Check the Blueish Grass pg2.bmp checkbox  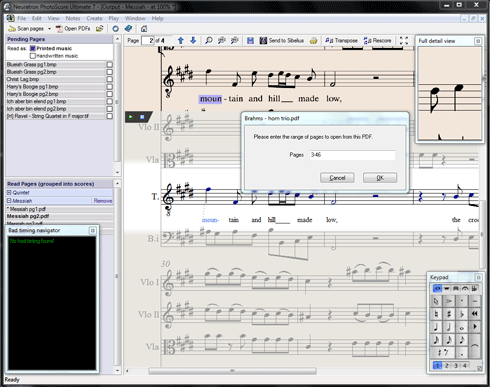tap(109, 72)
